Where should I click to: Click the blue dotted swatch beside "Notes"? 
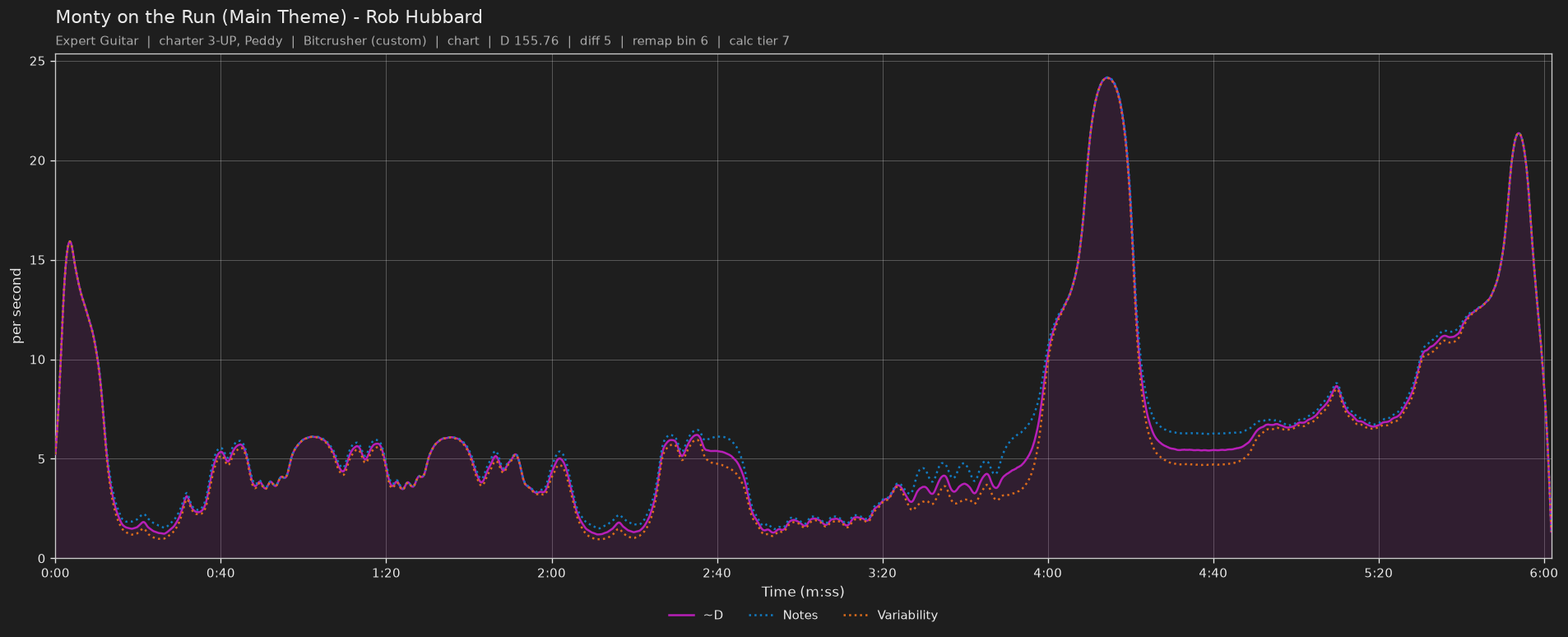pyautogui.click(x=762, y=616)
